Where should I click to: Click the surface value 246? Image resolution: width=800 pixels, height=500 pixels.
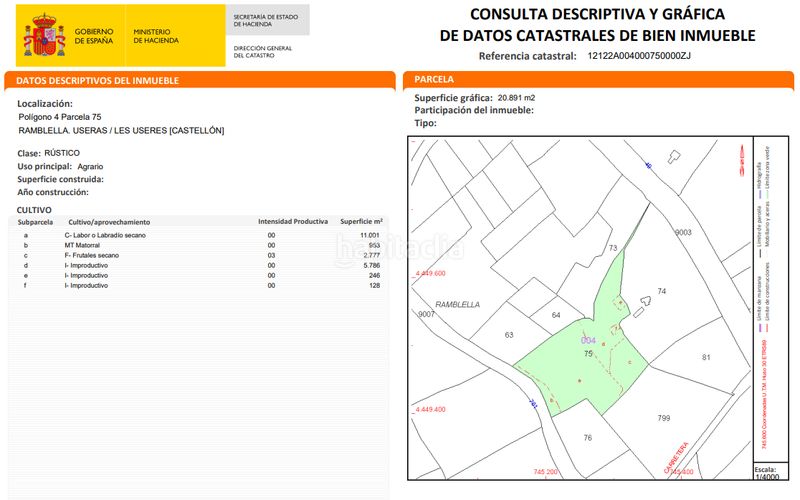click(374, 276)
